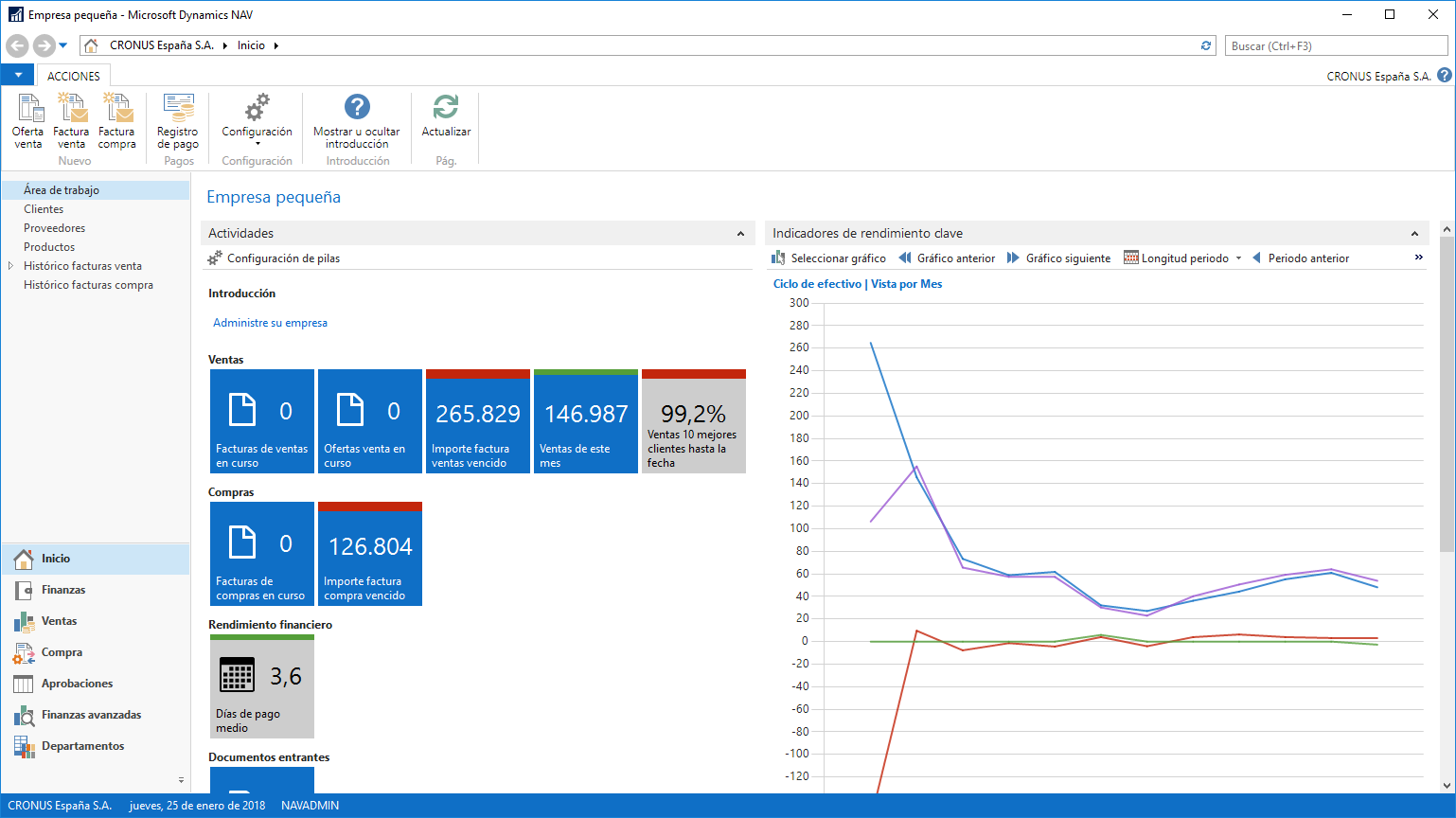
Task: Select the Compra navigation button
Action: (x=96, y=652)
